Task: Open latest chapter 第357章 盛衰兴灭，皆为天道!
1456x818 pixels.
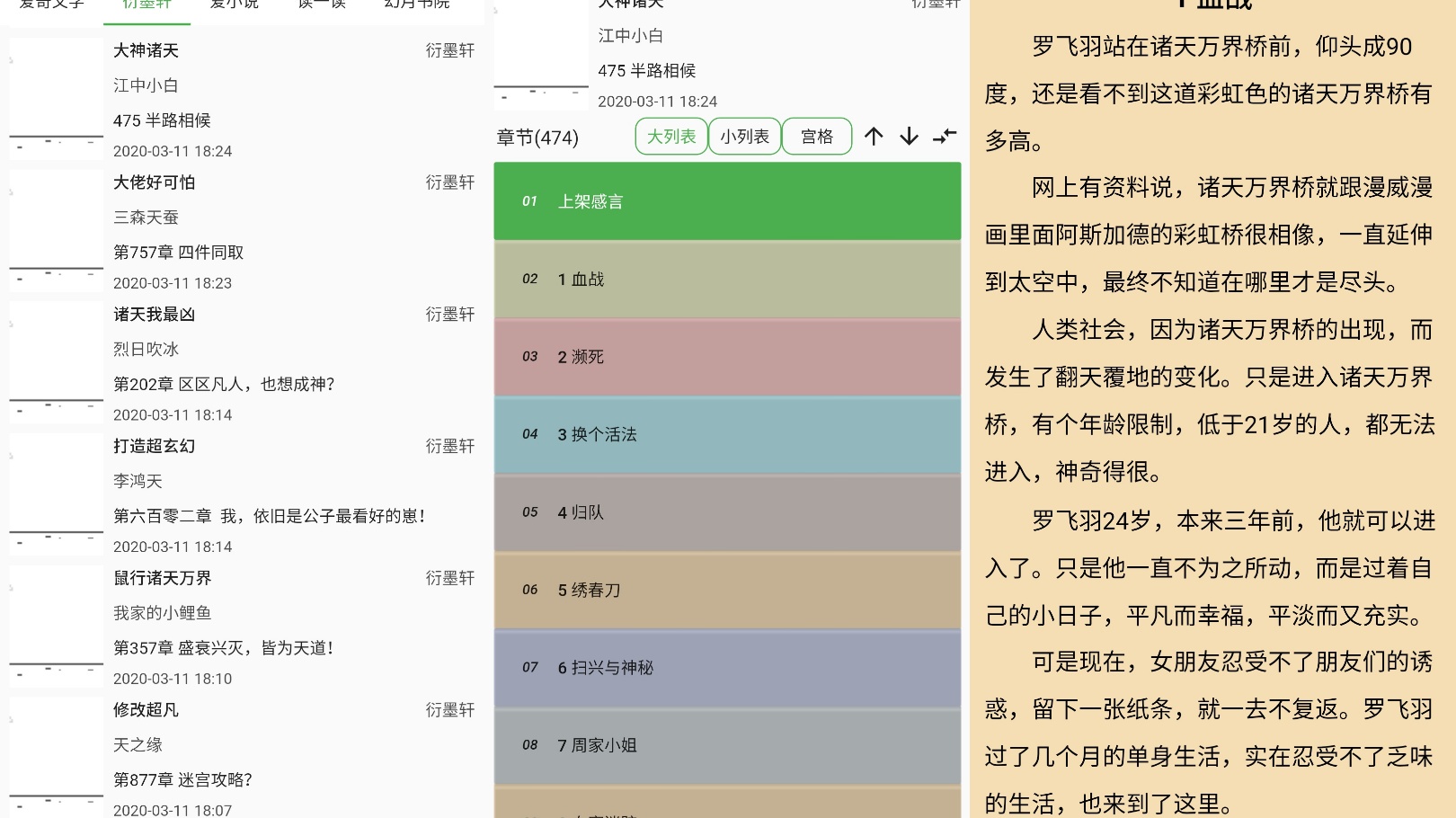Action: point(223,648)
